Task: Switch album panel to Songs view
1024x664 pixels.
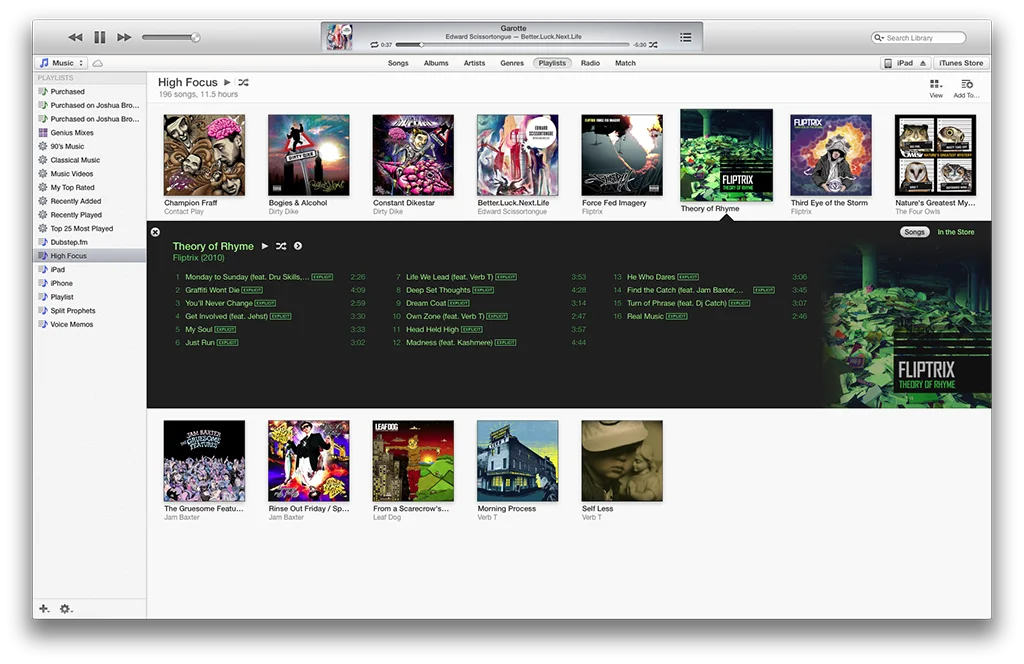Action: point(914,232)
